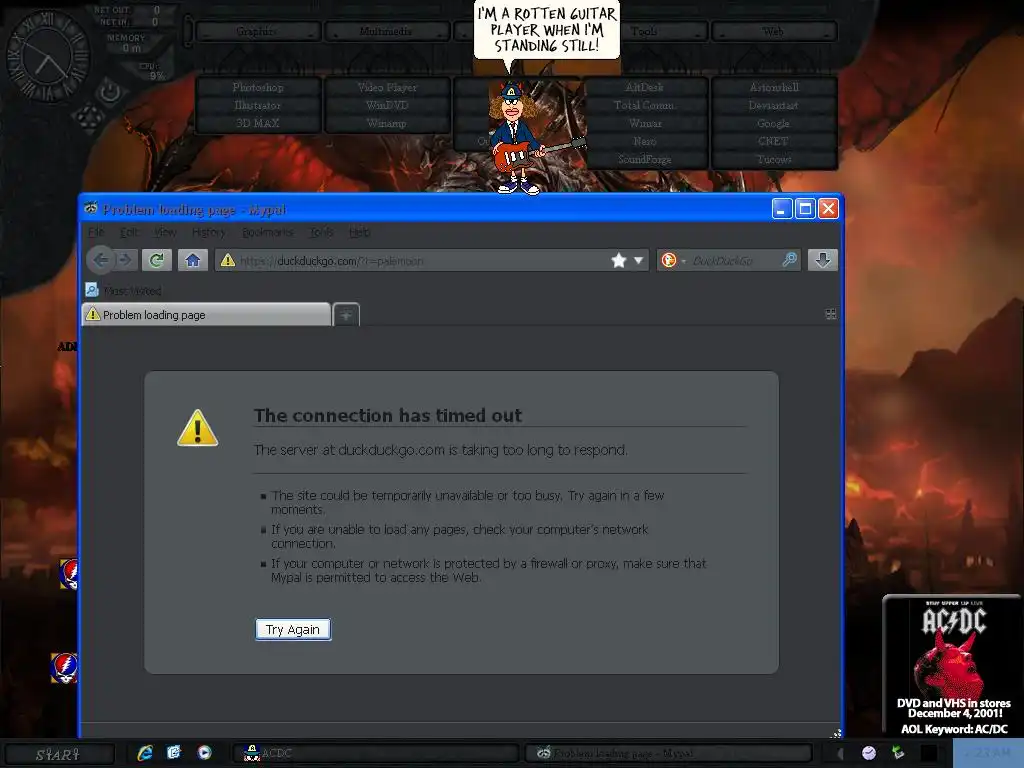This screenshot has width=1024, height=768.
Task: Click the AC/DC DVD advertisement thumbnail
Action: point(953,665)
